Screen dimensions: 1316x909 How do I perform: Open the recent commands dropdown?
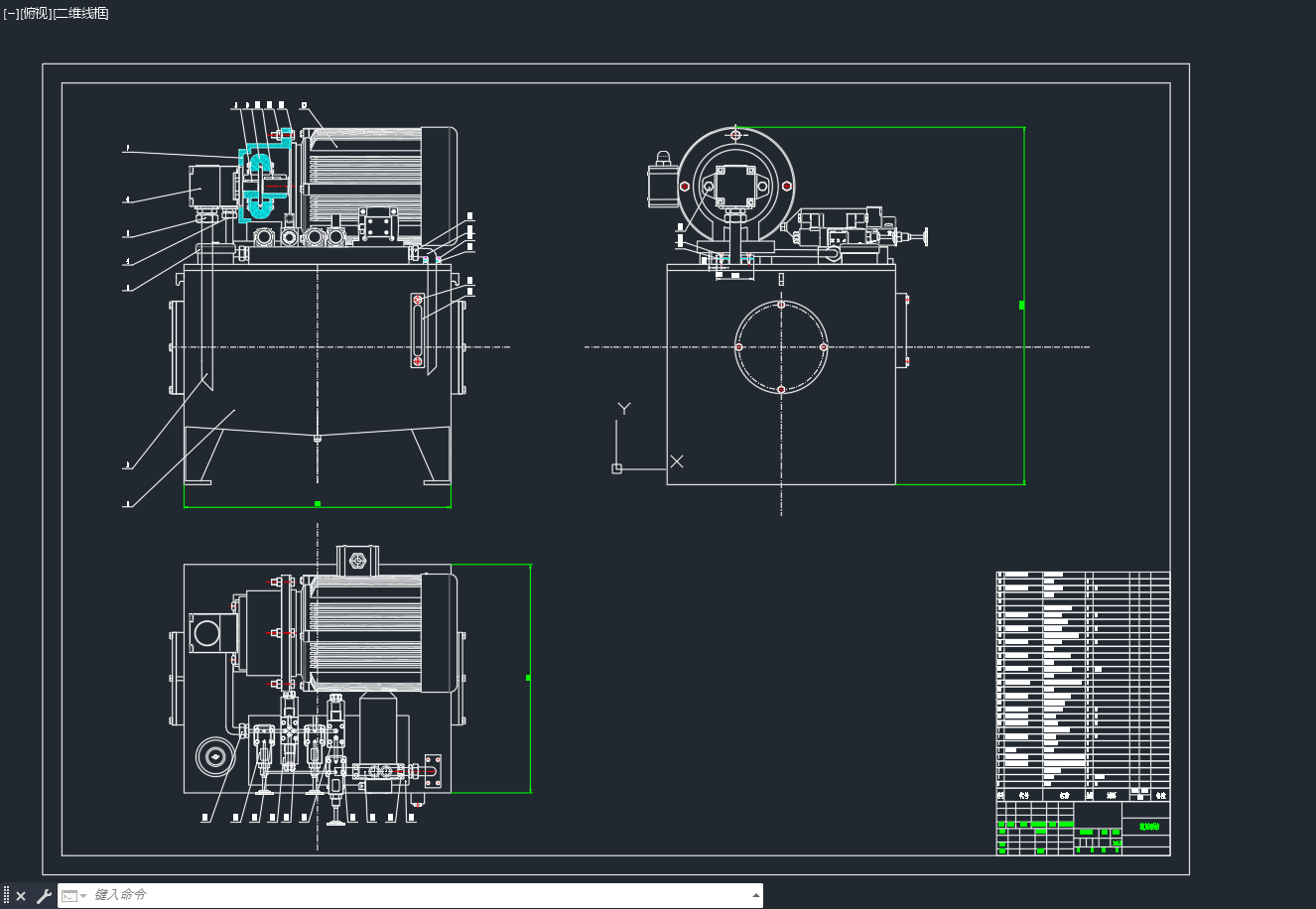point(74,896)
